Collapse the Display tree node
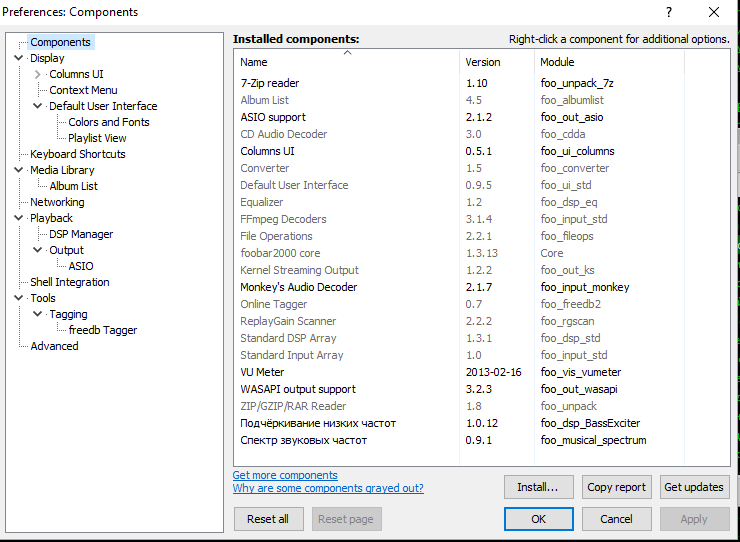The width and height of the screenshot is (740, 542). point(19,58)
